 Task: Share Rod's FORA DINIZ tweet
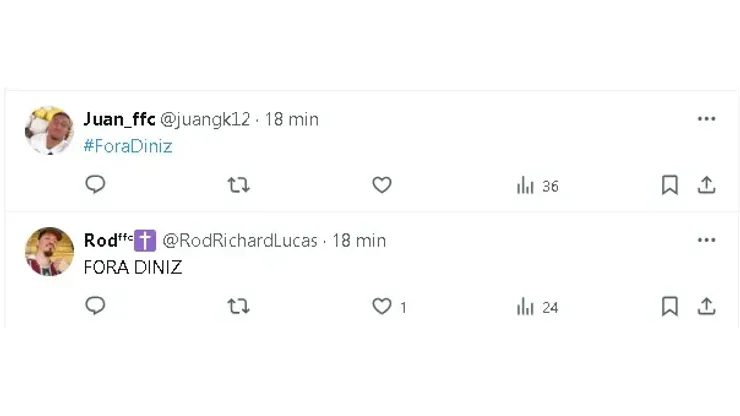tap(706, 306)
